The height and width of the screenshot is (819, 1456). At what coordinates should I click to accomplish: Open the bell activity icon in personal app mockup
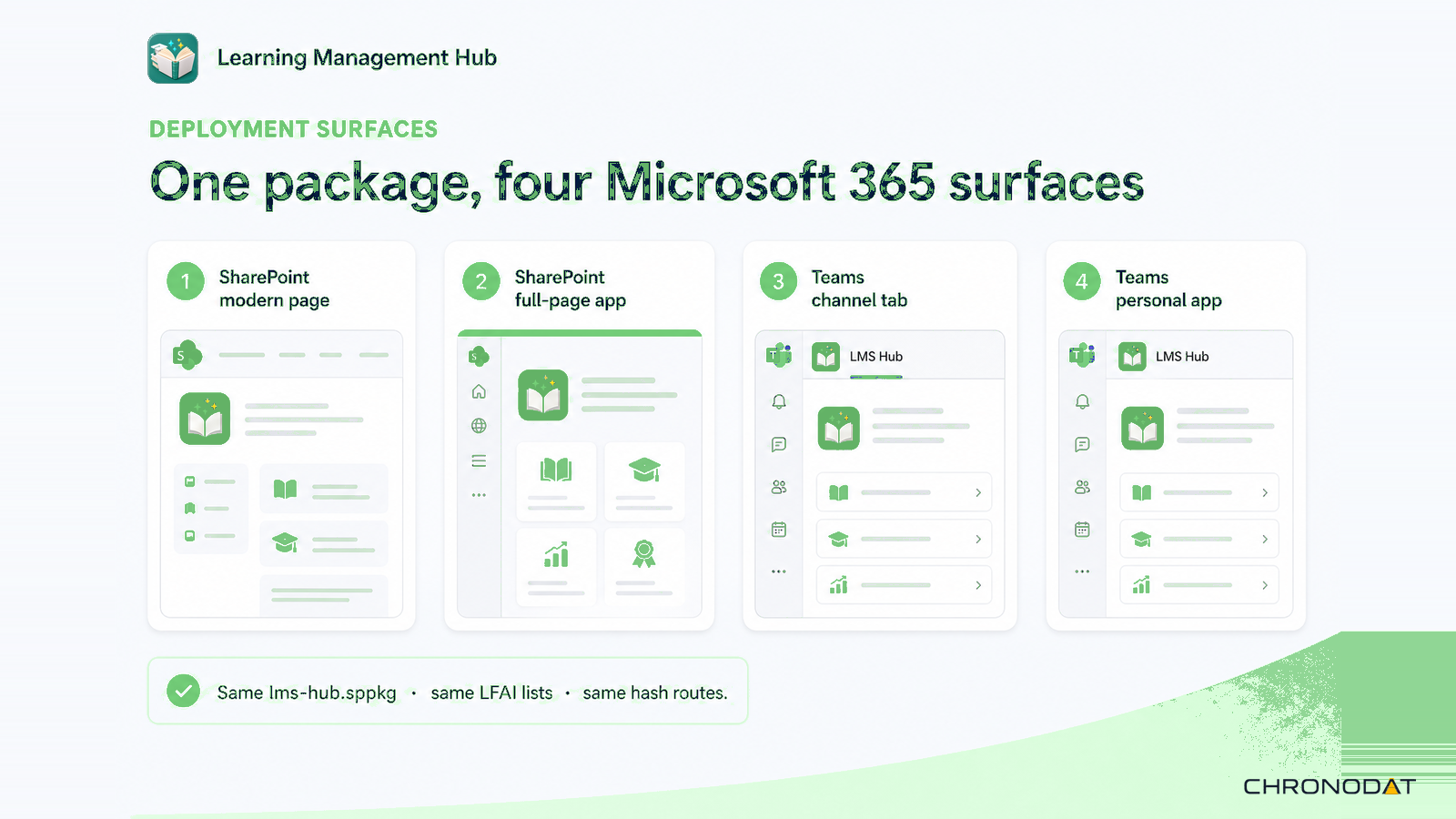[x=1082, y=401]
